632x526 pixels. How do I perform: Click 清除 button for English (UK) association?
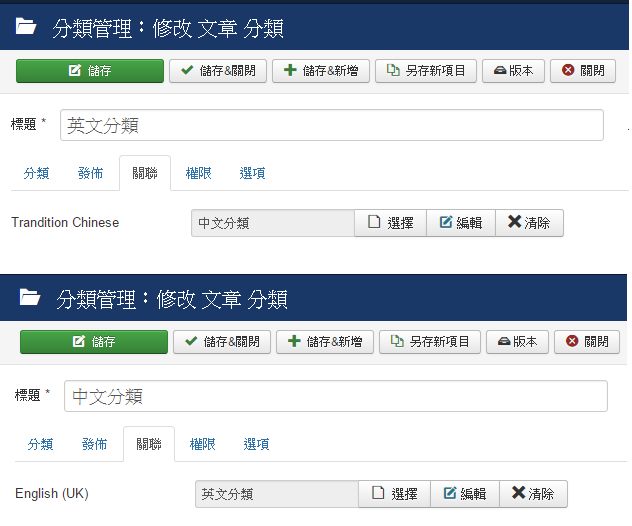(x=533, y=494)
